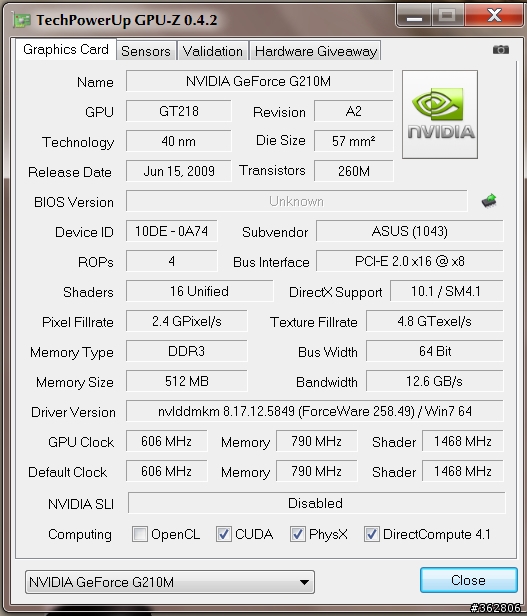Click the GPU field showing GT218
527x616 pixels.
[x=179, y=111]
